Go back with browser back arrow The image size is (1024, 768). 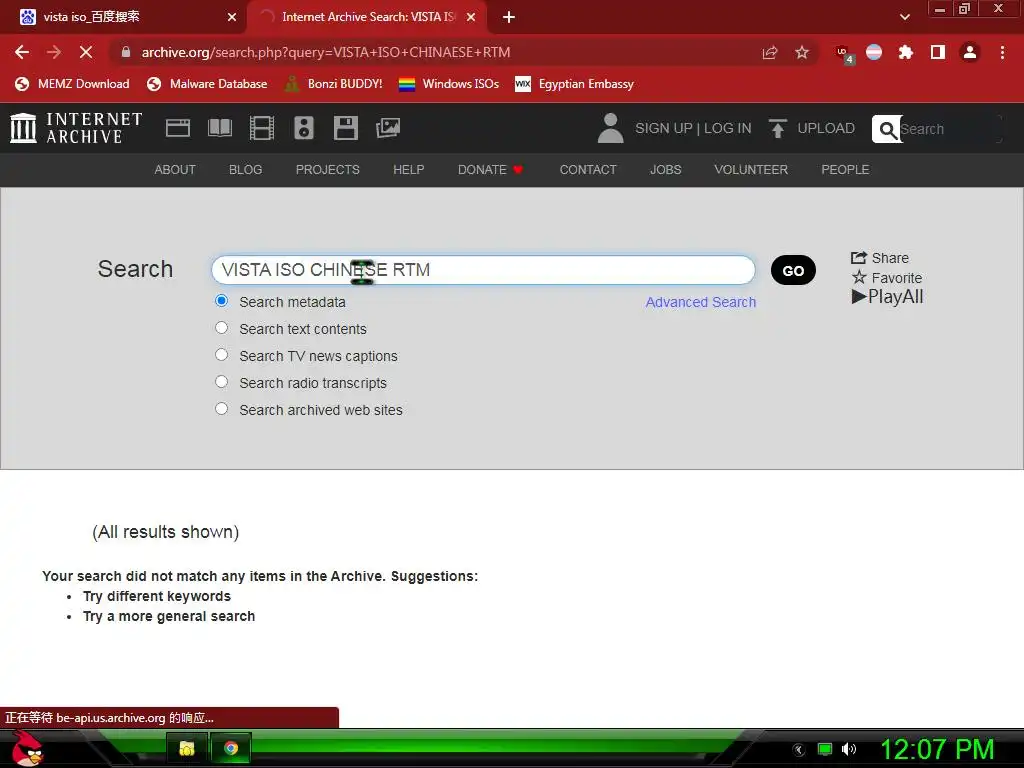click(x=22, y=52)
